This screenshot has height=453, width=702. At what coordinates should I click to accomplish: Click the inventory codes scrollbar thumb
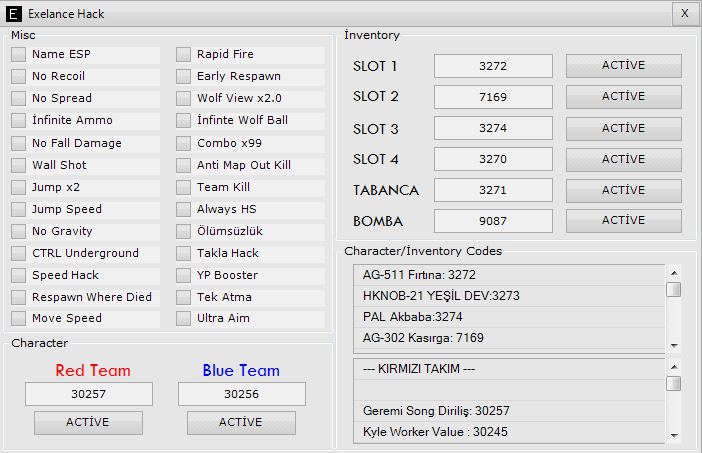coord(674,290)
